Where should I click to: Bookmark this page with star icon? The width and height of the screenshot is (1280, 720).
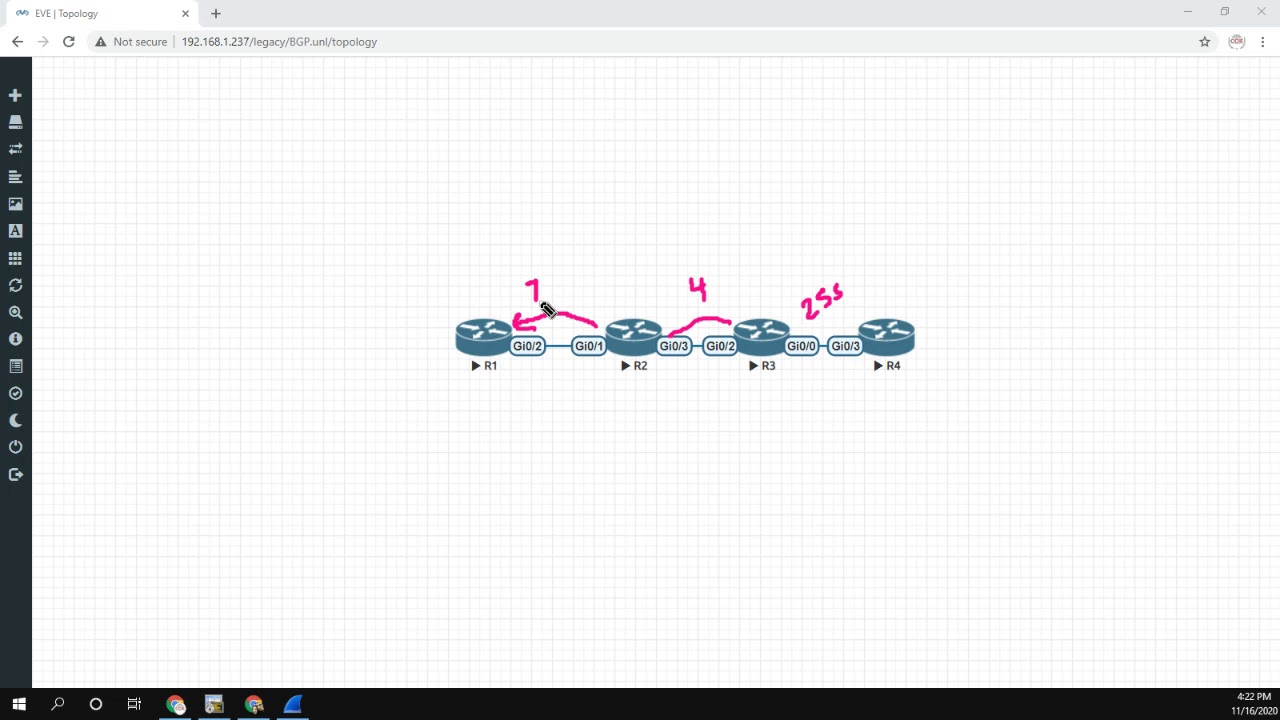pyautogui.click(x=1205, y=42)
